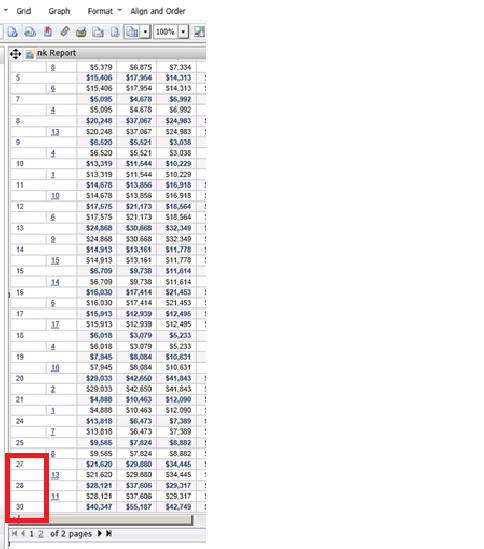
Task: Go to previous page arrow in pager
Action: pyautogui.click(x=23, y=533)
